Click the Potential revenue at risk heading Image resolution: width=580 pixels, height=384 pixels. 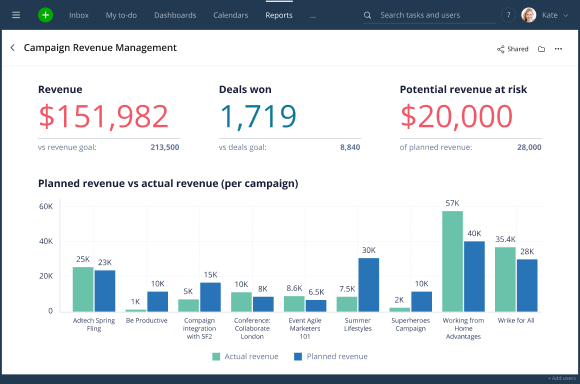(x=463, y=90)
